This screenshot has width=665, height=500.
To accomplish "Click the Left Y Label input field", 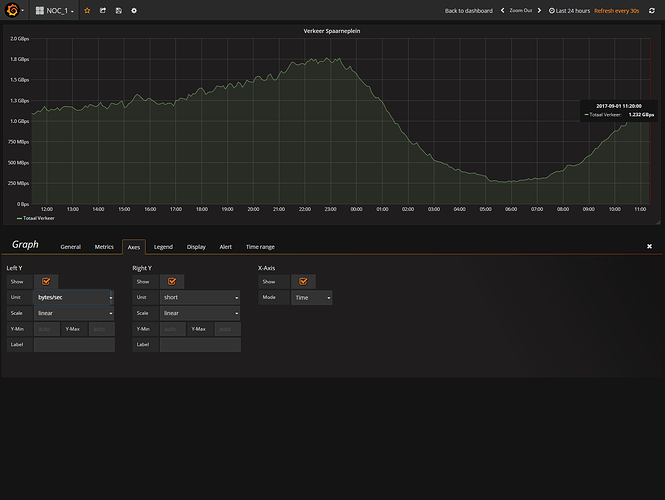I will tap(74, 344).
